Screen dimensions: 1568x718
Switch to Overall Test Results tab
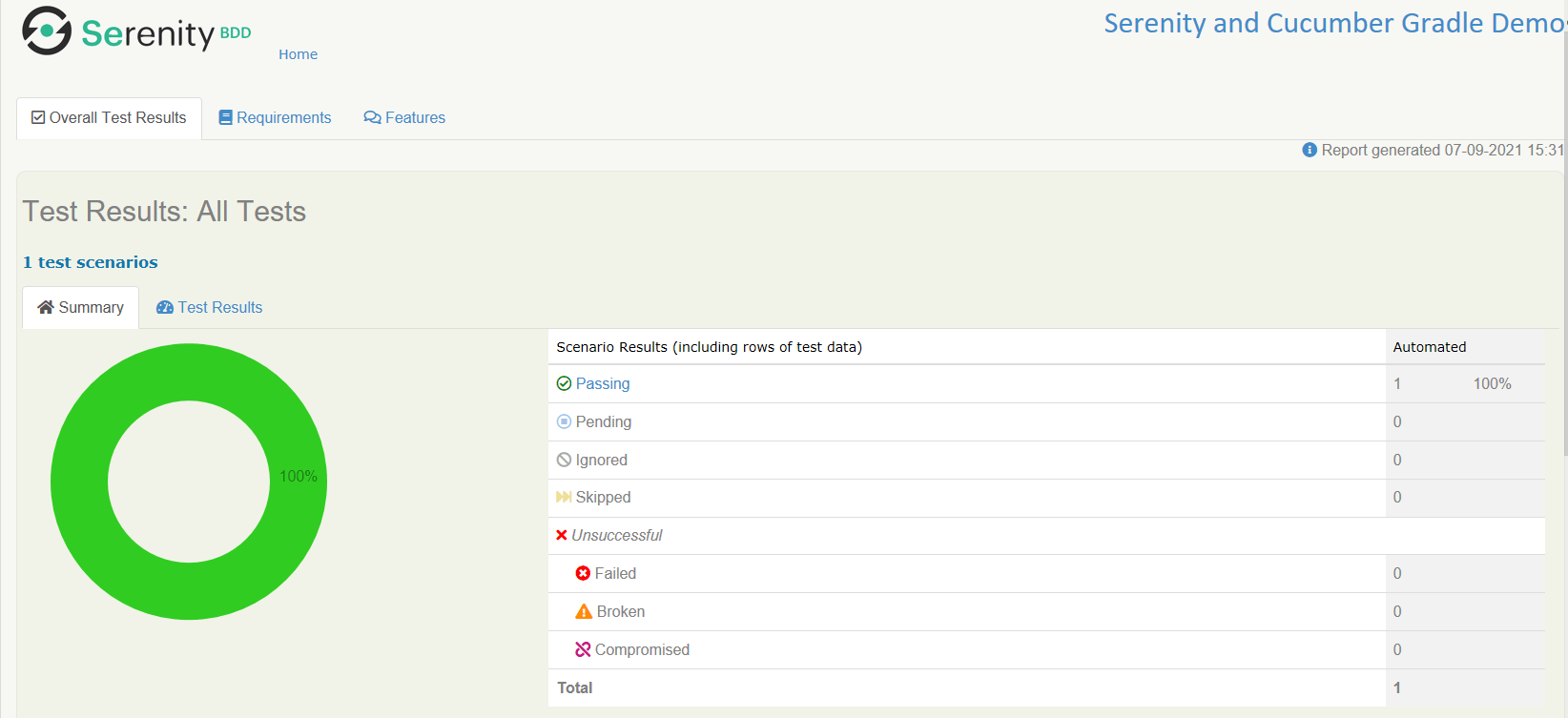point(109,118)
